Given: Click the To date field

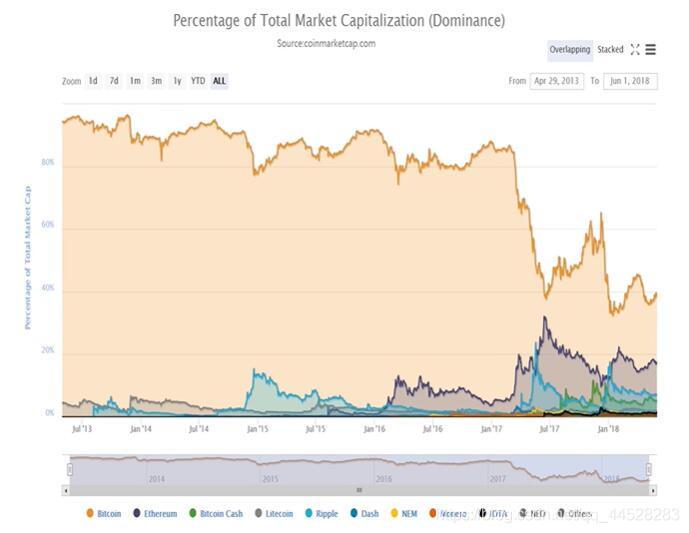Looking at the screenshot, I should pos(630,81).
